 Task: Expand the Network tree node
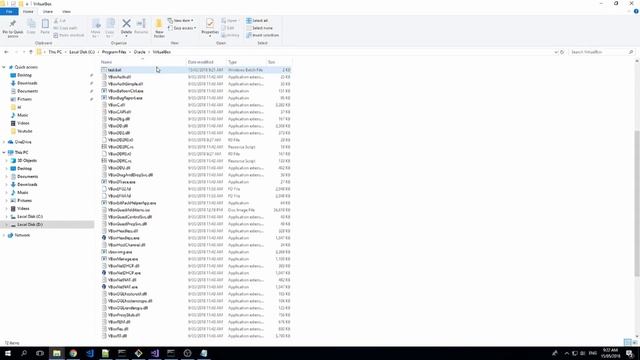click(x=4, y=235)
